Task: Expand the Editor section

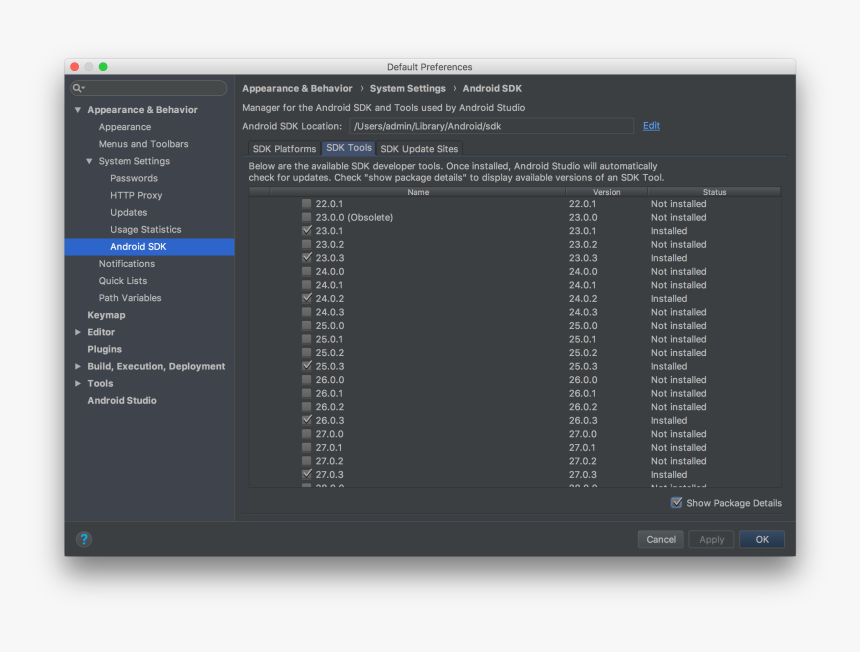Action: pos(78,332)
